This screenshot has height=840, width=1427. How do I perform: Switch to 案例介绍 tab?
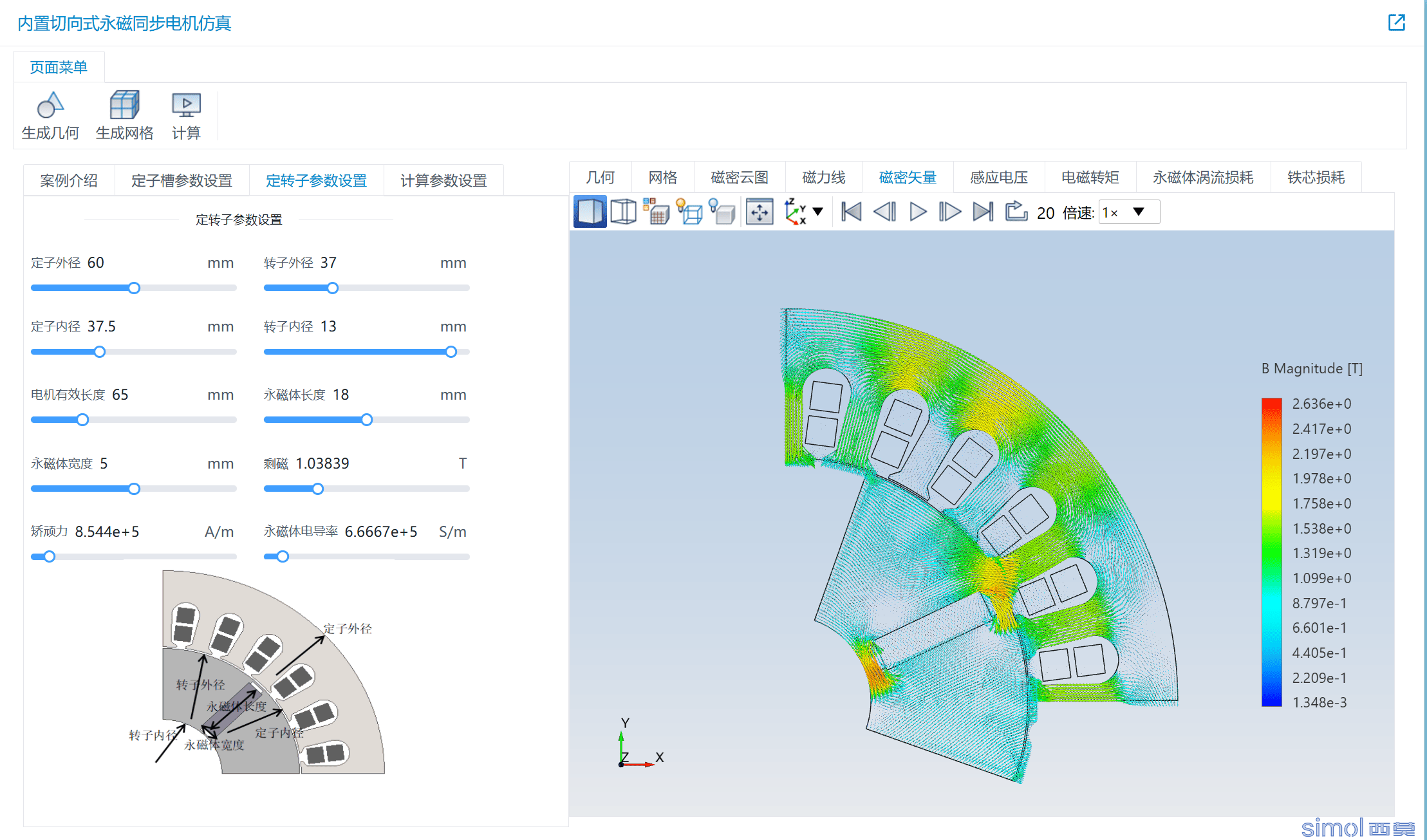(x=69, y=180)
